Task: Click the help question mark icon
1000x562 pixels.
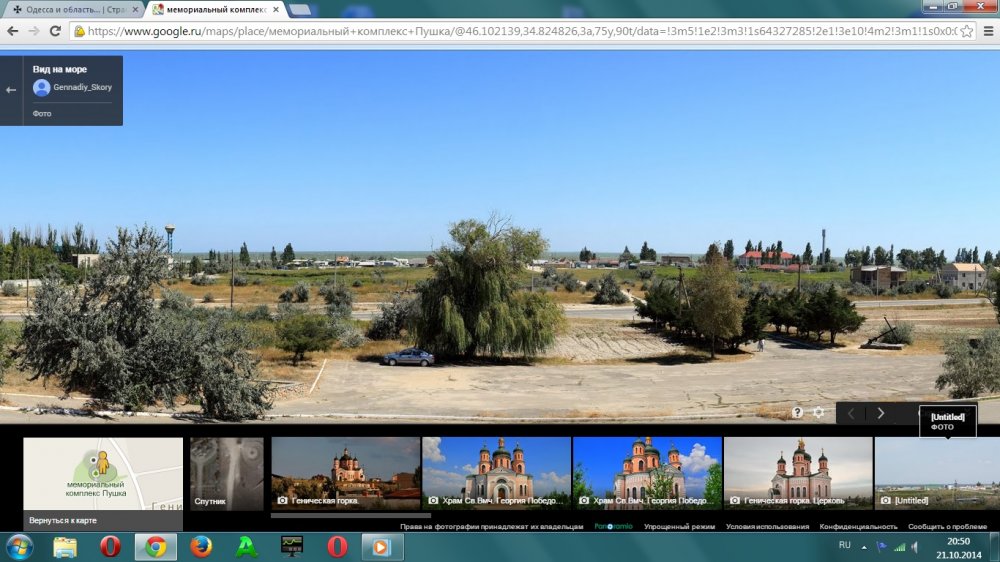Action: click(797, 412)
